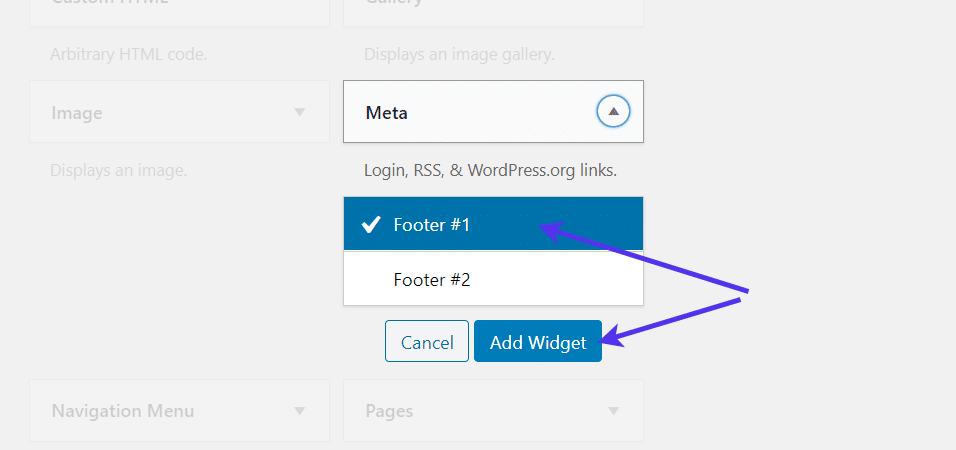Click the partially visible Custom HTML widget
956x450 pixels.
(180, 10)
